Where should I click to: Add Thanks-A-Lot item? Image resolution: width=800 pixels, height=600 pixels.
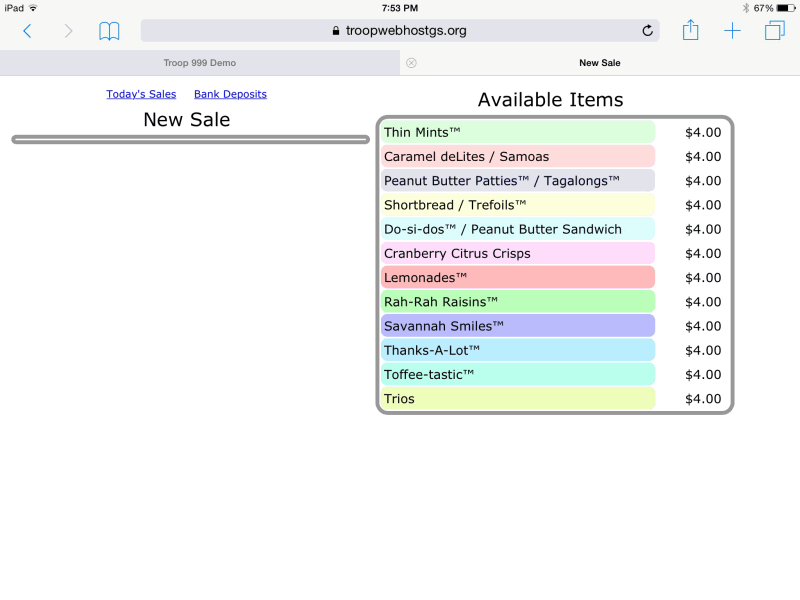coord(518,351)
